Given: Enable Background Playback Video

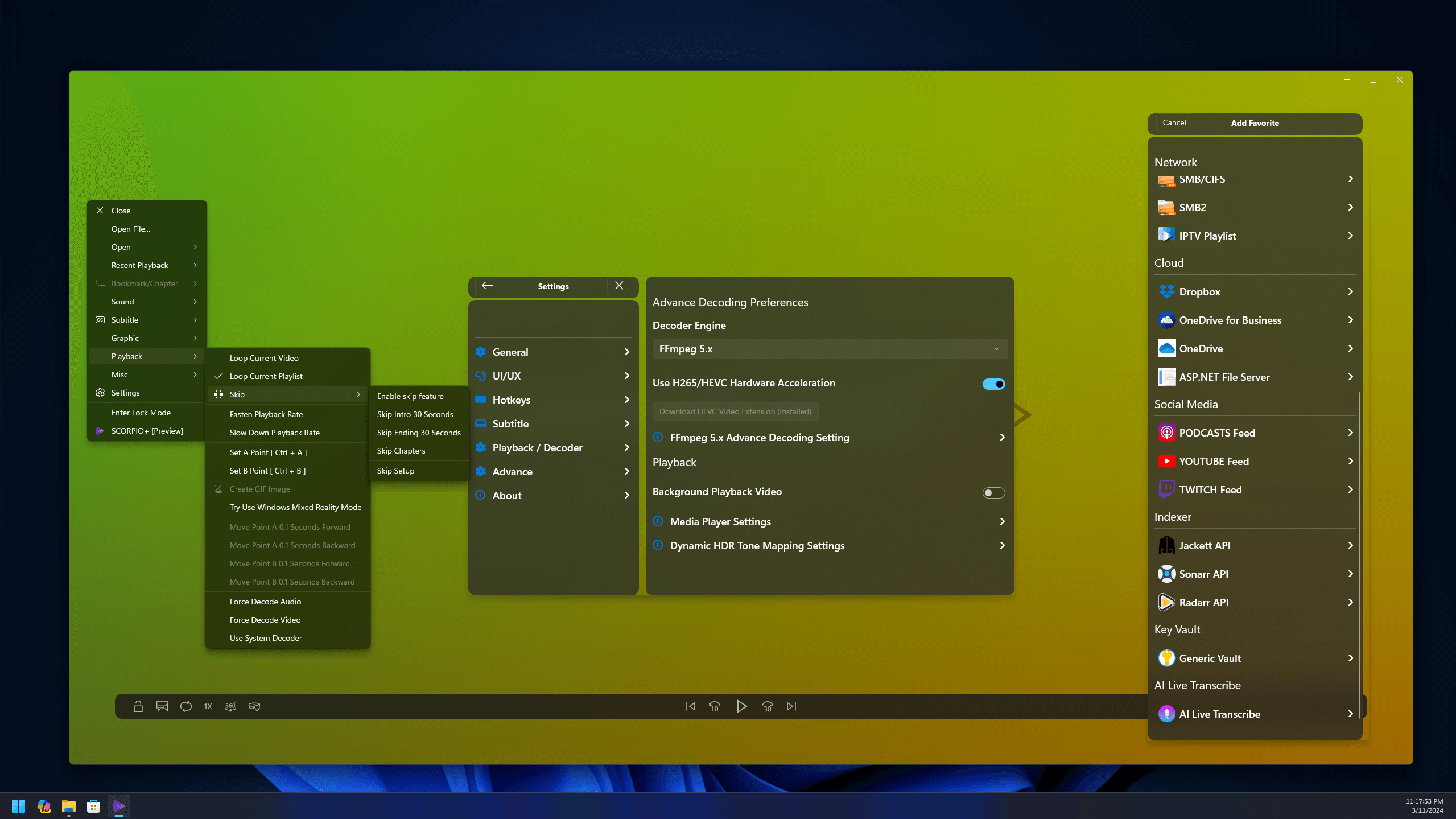Looking at the screenshot, I should coord(993,492).
